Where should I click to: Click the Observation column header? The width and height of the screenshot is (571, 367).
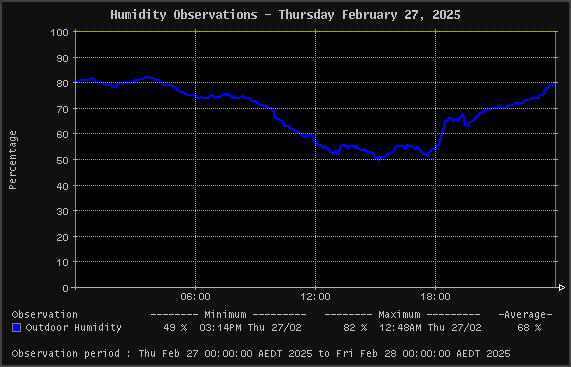click(x=44, y=315)
